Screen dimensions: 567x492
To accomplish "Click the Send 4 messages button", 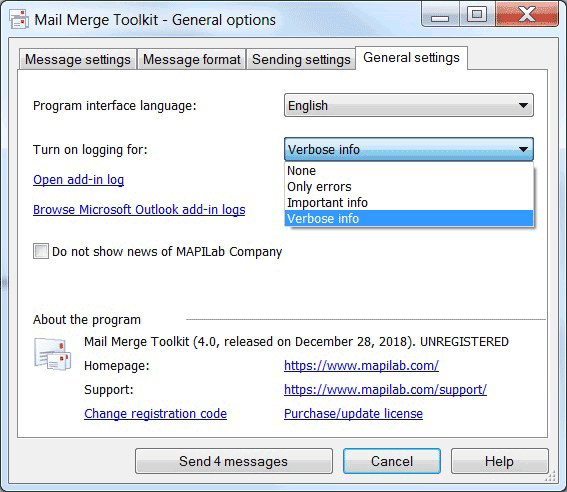I will click(234, 461).
